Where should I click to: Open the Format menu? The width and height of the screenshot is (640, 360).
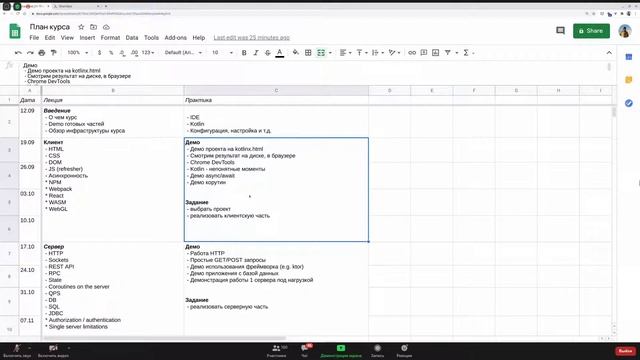pyautogui.click(x=110, y=38)
